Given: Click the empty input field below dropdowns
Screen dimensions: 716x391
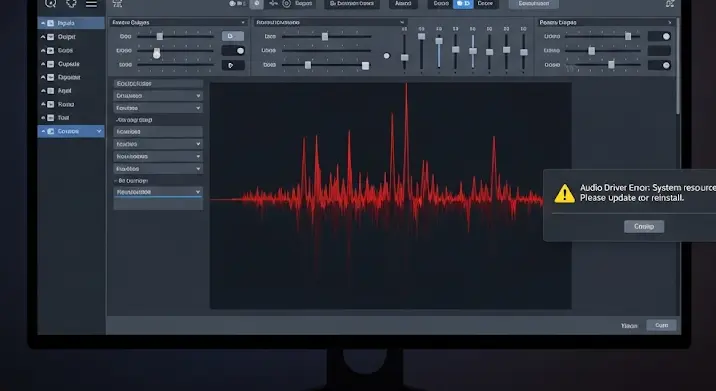Looking at the screenshot, I should 158,205.
